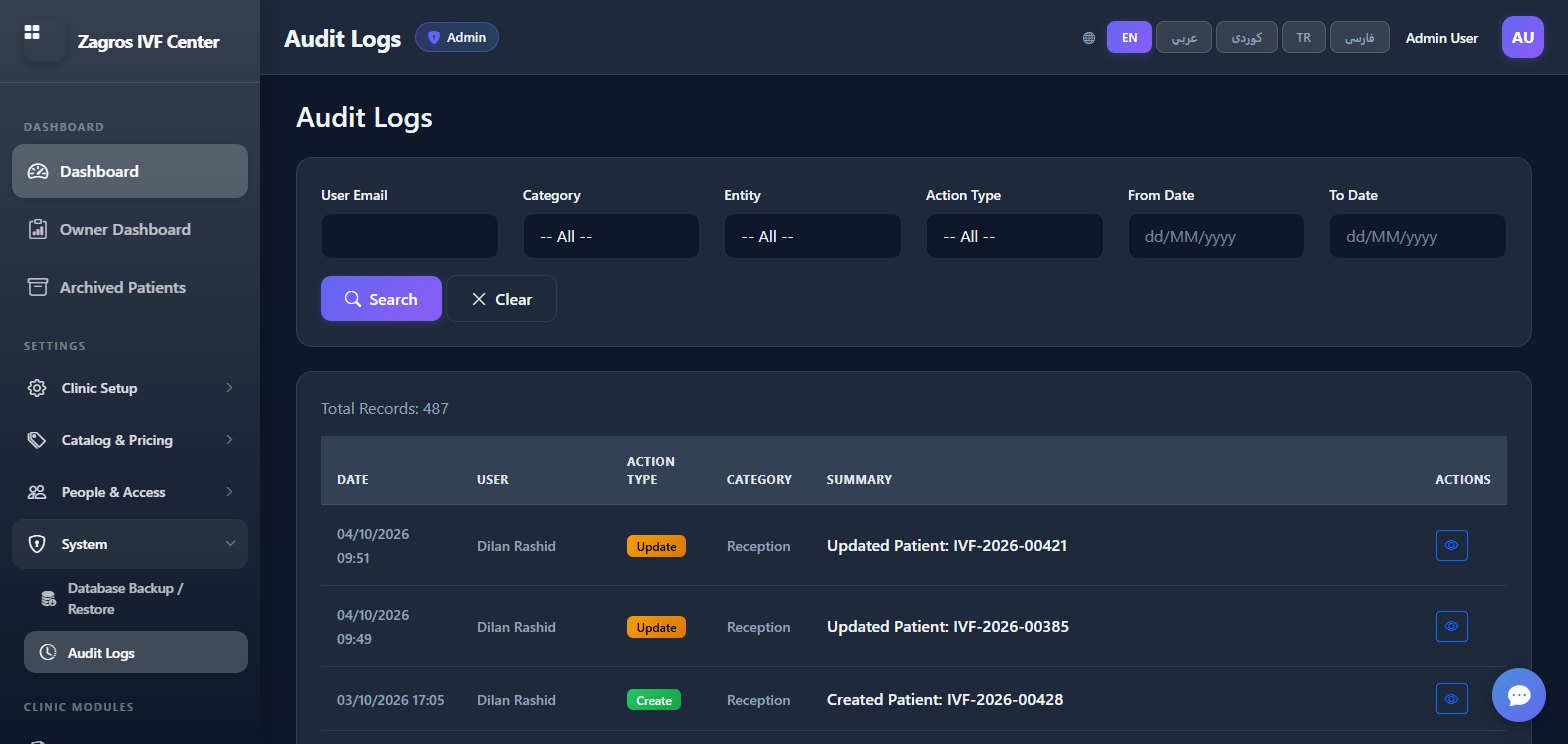The image size is (1568, 744).
Task: View details for Updated Patient IVF-2026-00421
Action: (1452, 546)
